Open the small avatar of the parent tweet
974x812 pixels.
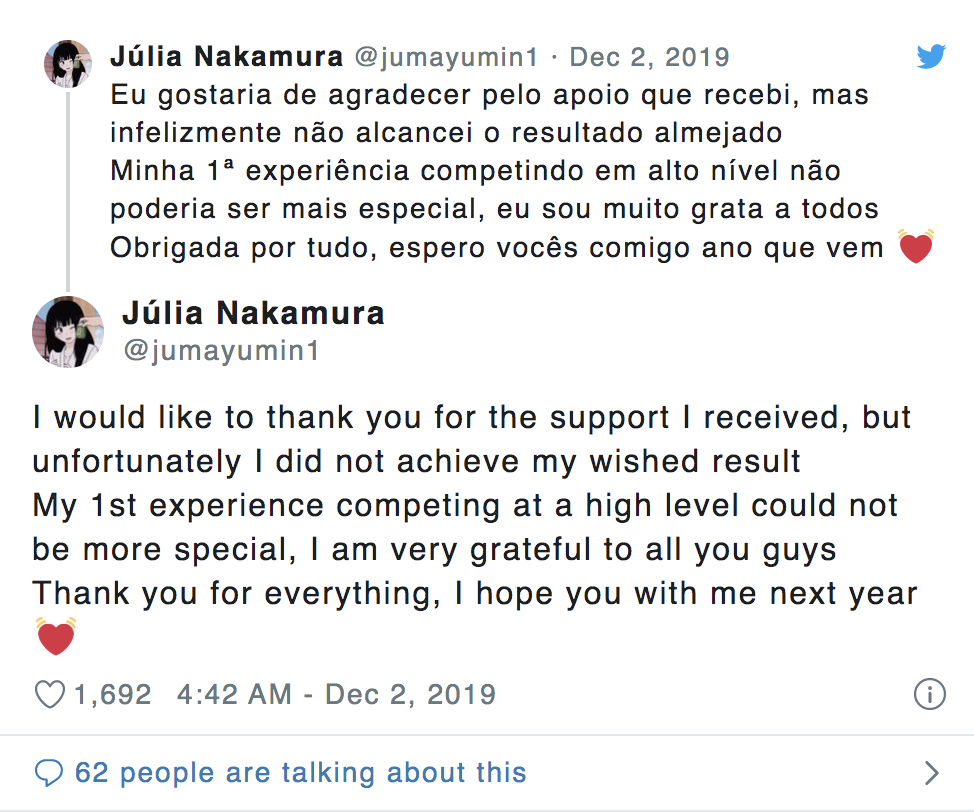pos(68,65)
